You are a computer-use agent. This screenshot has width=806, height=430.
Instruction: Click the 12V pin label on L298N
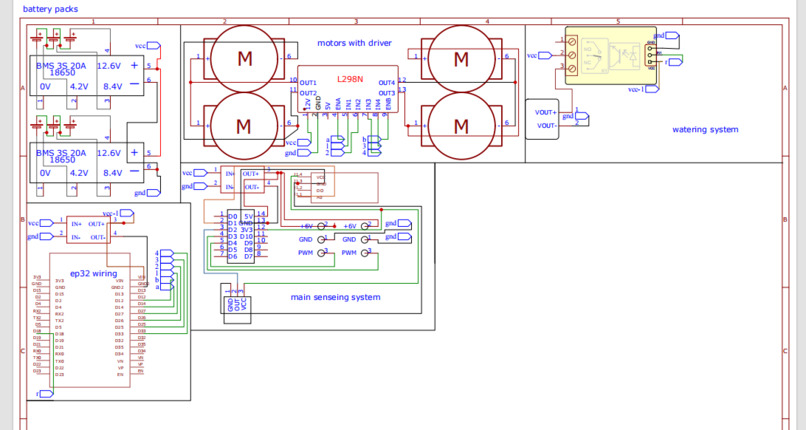[308, 104]
